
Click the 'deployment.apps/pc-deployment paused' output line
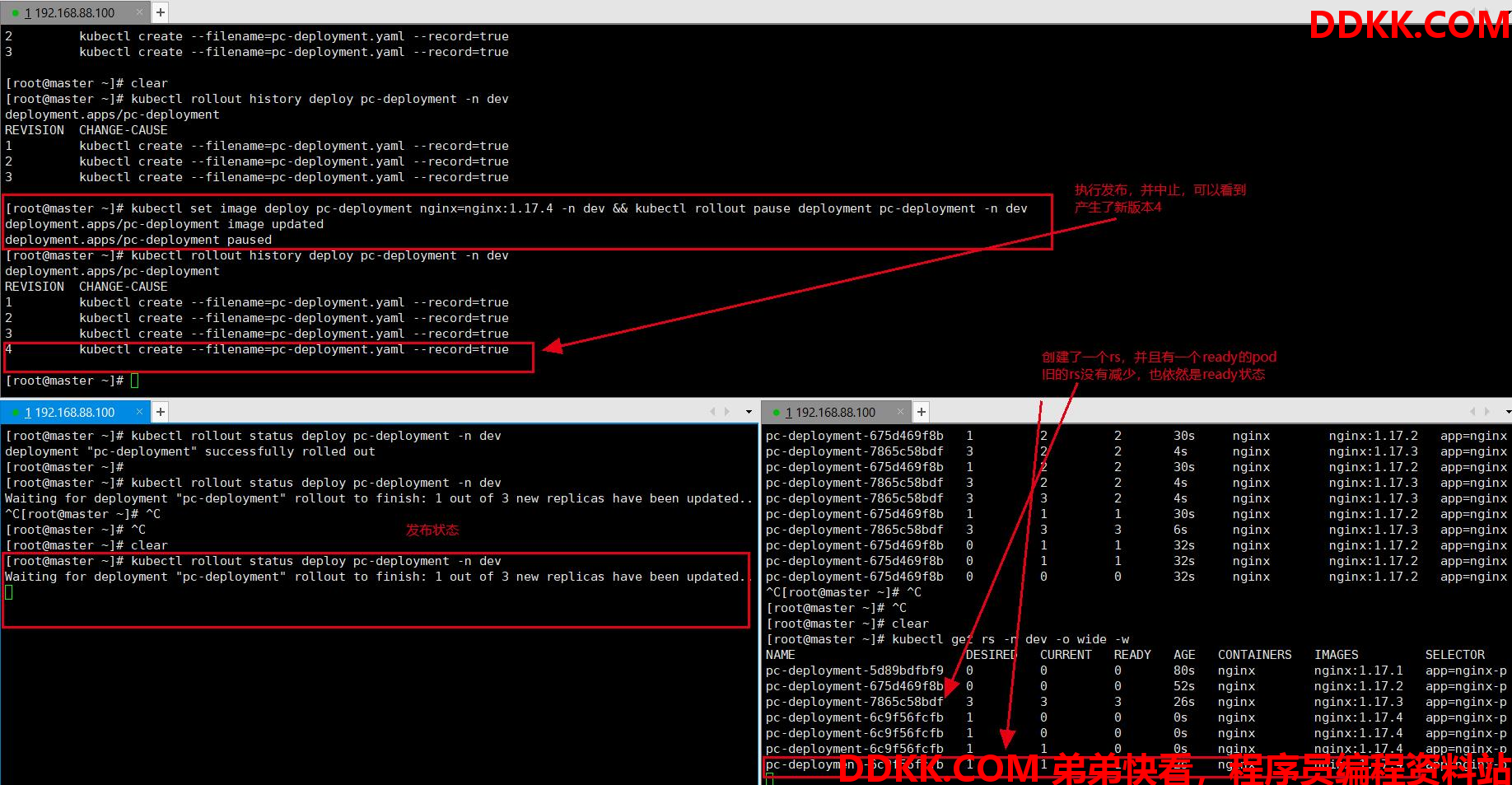click(138, 240)
